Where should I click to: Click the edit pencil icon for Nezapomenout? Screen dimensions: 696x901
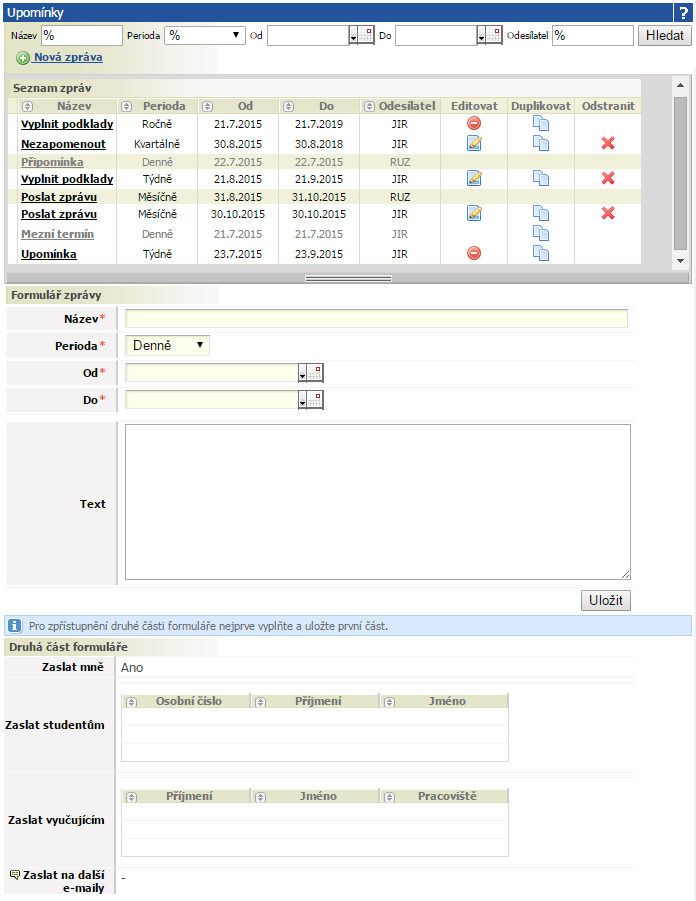click(x=474, y=143)
